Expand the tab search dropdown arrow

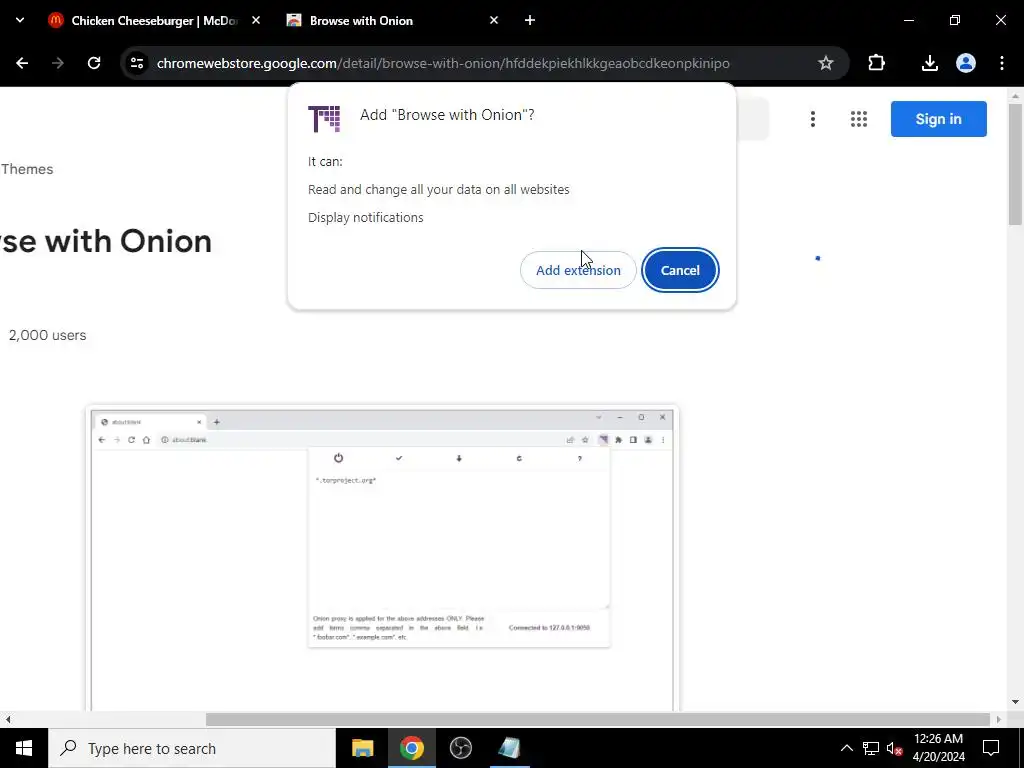(x=20, y=20)
